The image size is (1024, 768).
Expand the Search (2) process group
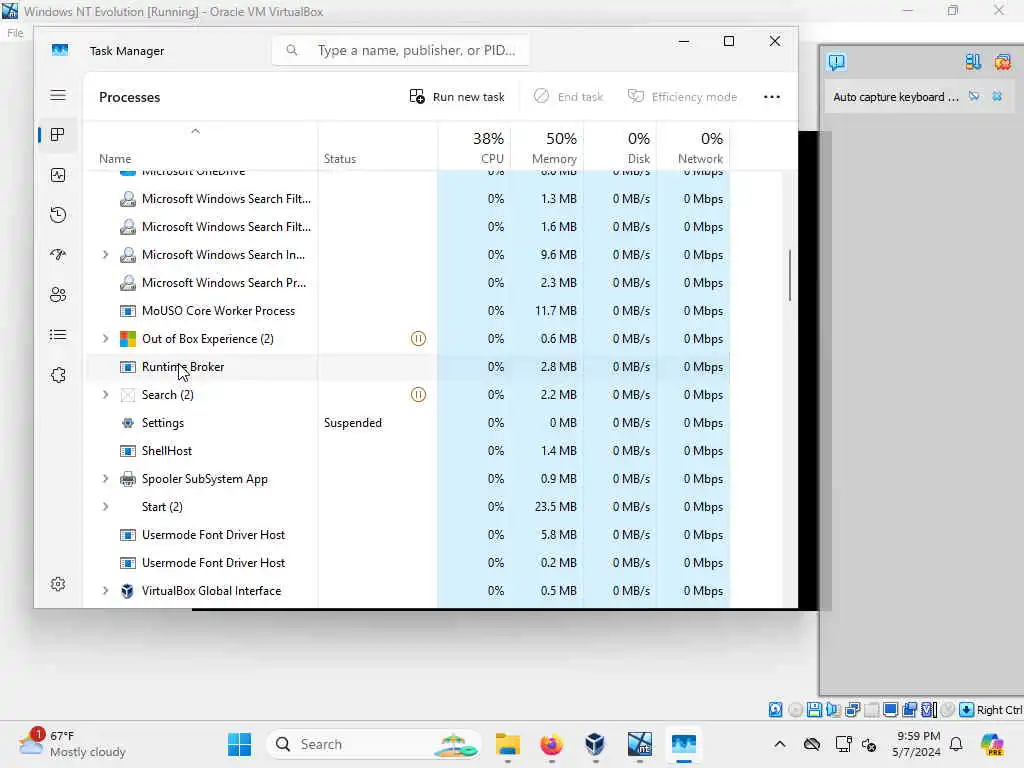point(106,394)
